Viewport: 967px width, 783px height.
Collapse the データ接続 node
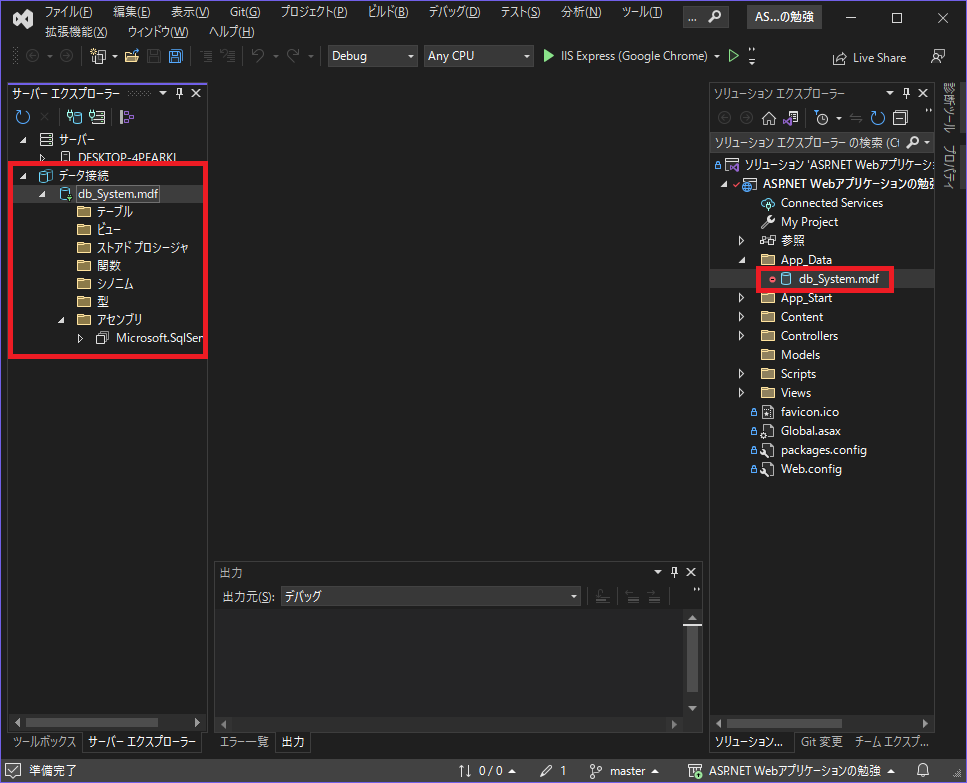tap(23, 176)
